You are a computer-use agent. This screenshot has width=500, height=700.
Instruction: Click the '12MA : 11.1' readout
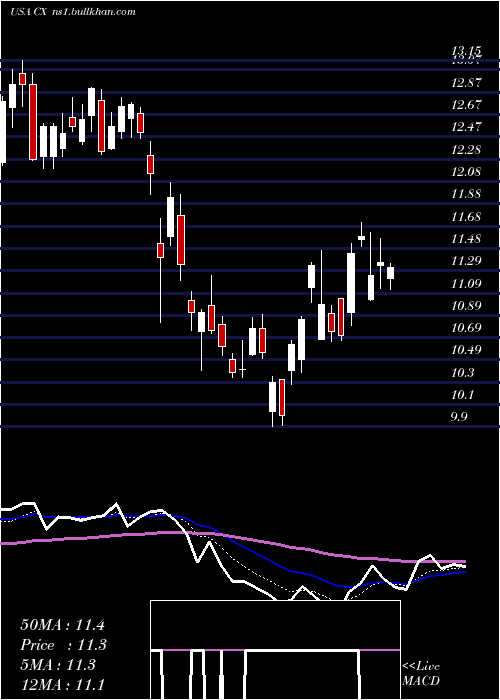[62, 685]
